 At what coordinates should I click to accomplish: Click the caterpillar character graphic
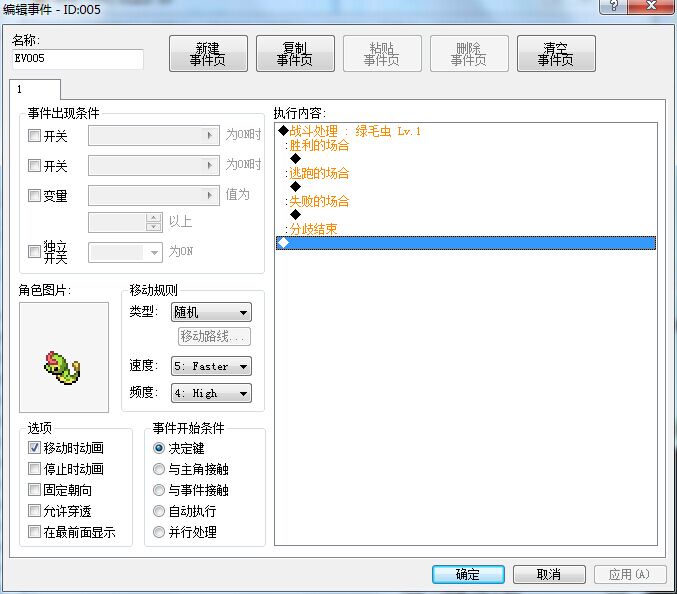(63, 368)
